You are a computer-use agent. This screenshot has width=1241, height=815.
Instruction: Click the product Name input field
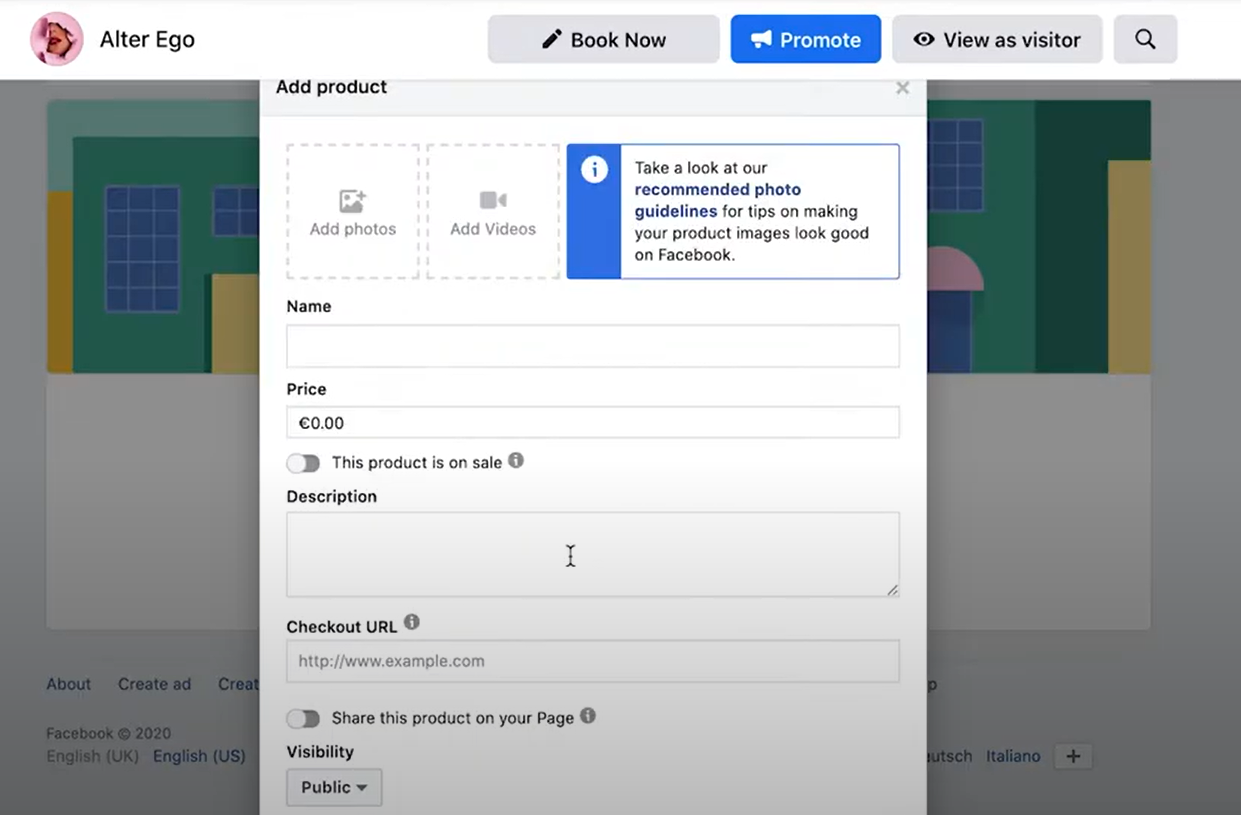coord(592,346)
